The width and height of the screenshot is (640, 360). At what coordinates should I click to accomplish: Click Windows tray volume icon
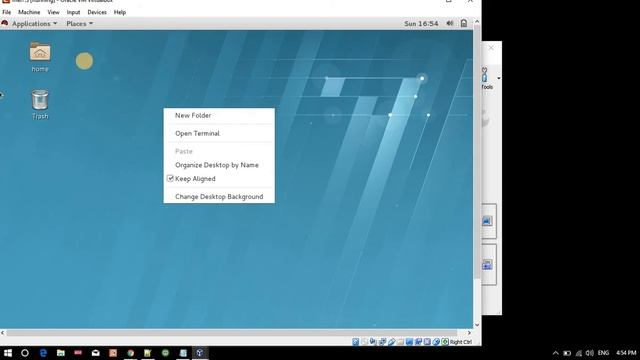(x=590, y=353)
